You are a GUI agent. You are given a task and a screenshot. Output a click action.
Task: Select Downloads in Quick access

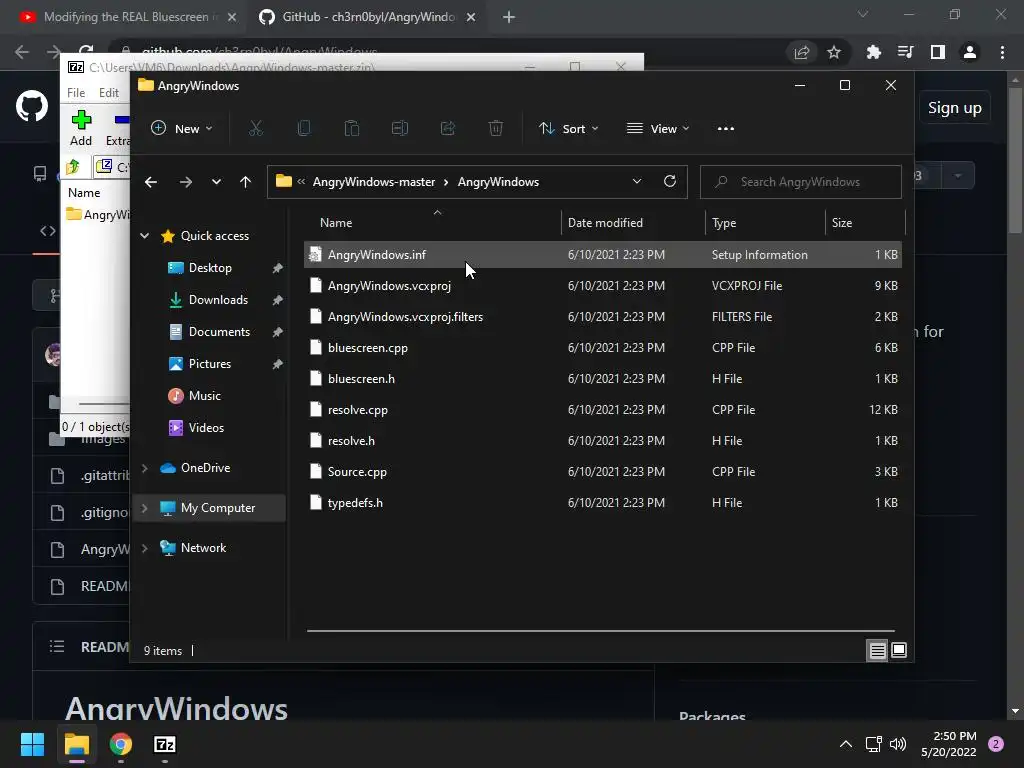[218, 300]
